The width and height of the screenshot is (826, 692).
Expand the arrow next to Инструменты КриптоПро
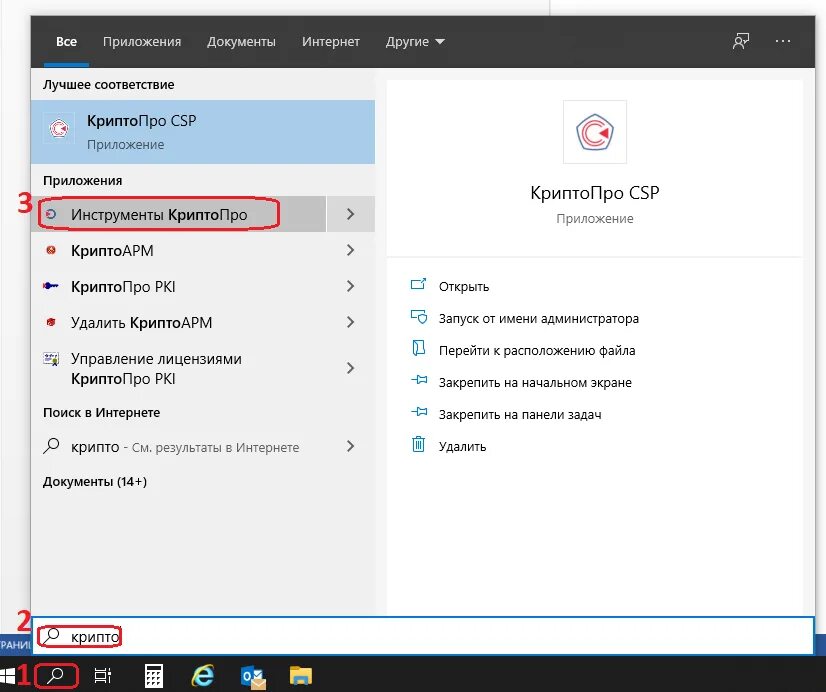coord(351,214)
